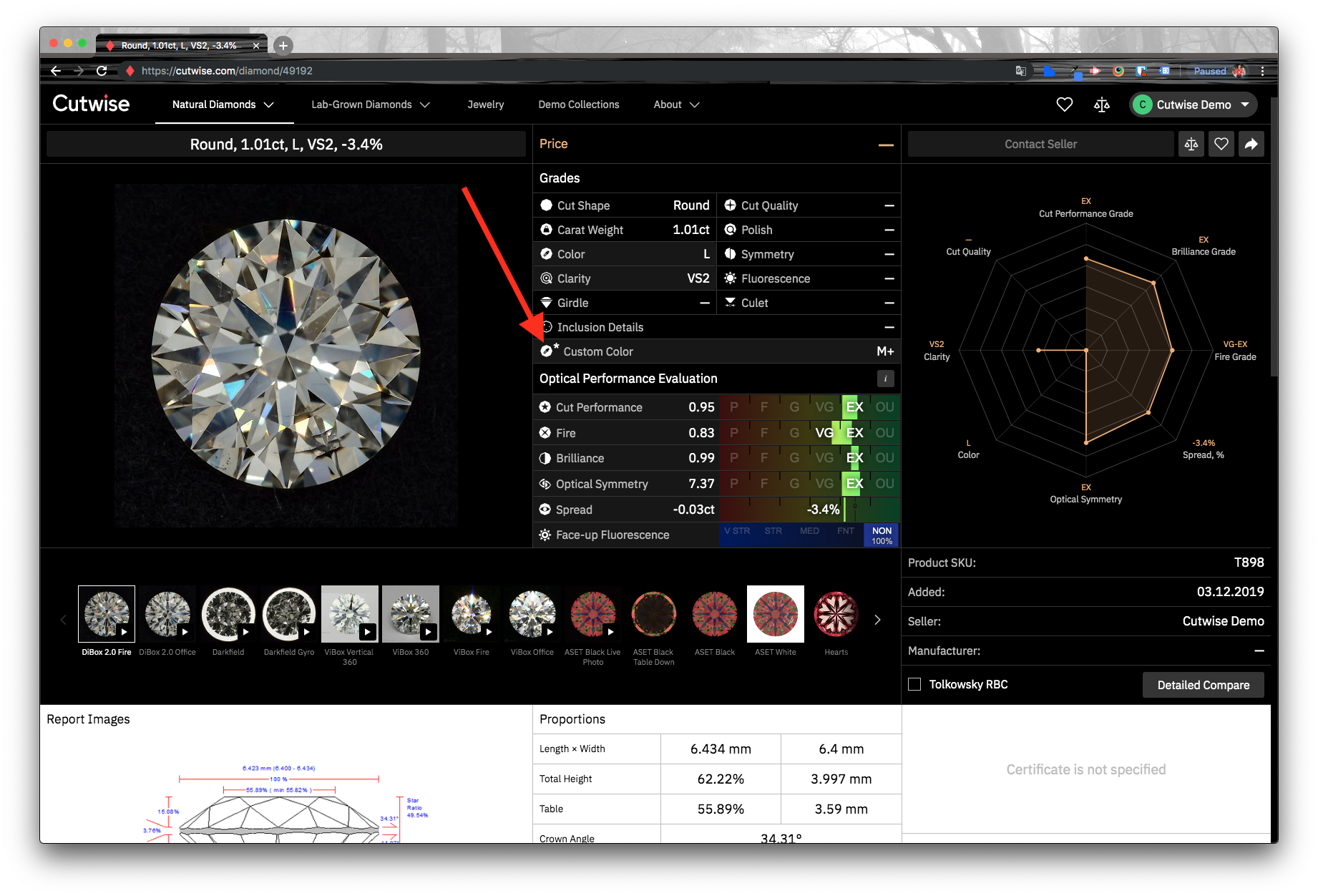Open Optical Performance Evaluation info icon
The width and height of the screenshot is (1318, 896).
pos(886,379)
